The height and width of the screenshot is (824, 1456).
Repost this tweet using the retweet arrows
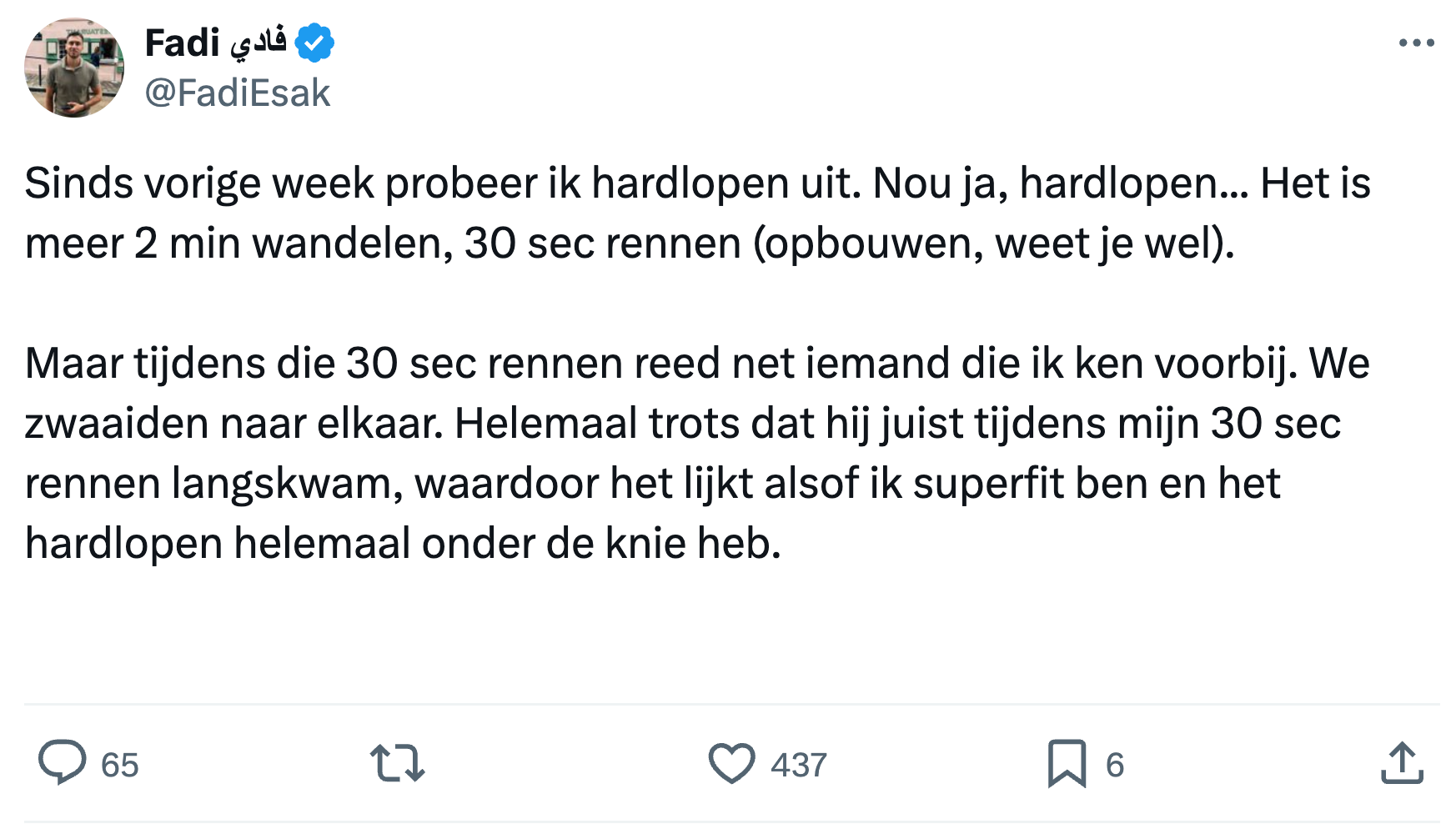coord(397,763)
